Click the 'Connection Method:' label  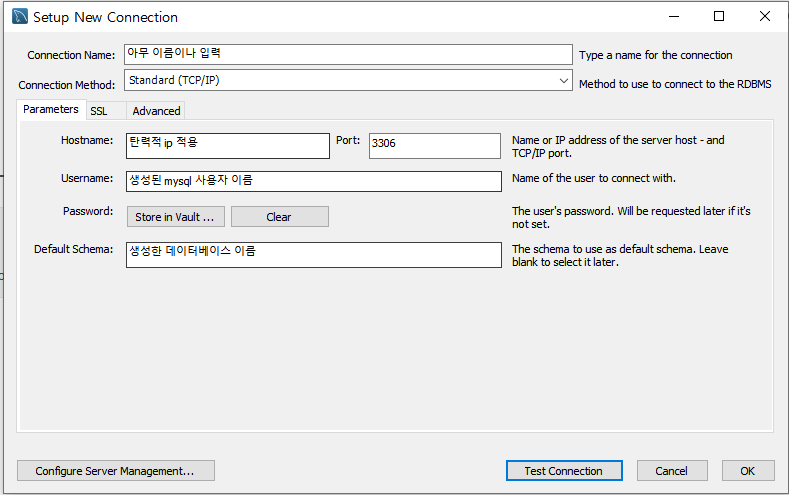[x=67, y=85]
